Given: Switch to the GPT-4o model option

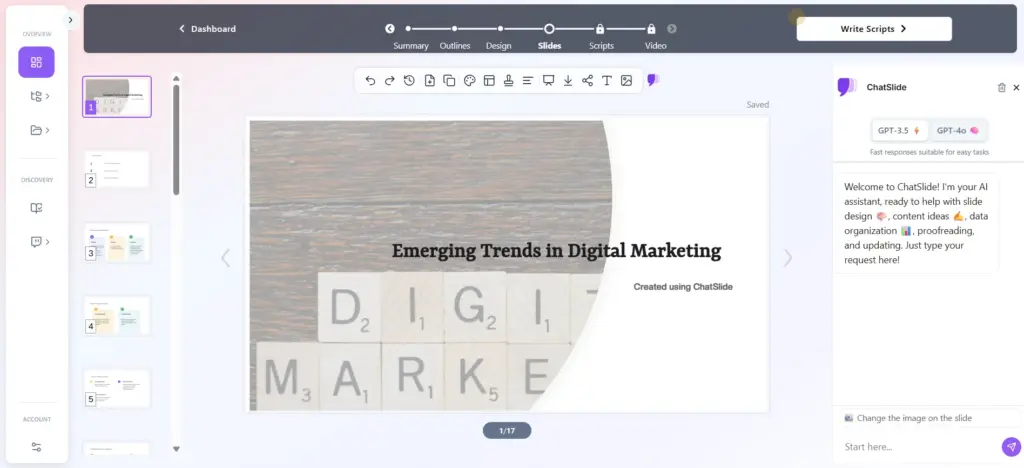Looking at the screenshot, I should [957, 130].
